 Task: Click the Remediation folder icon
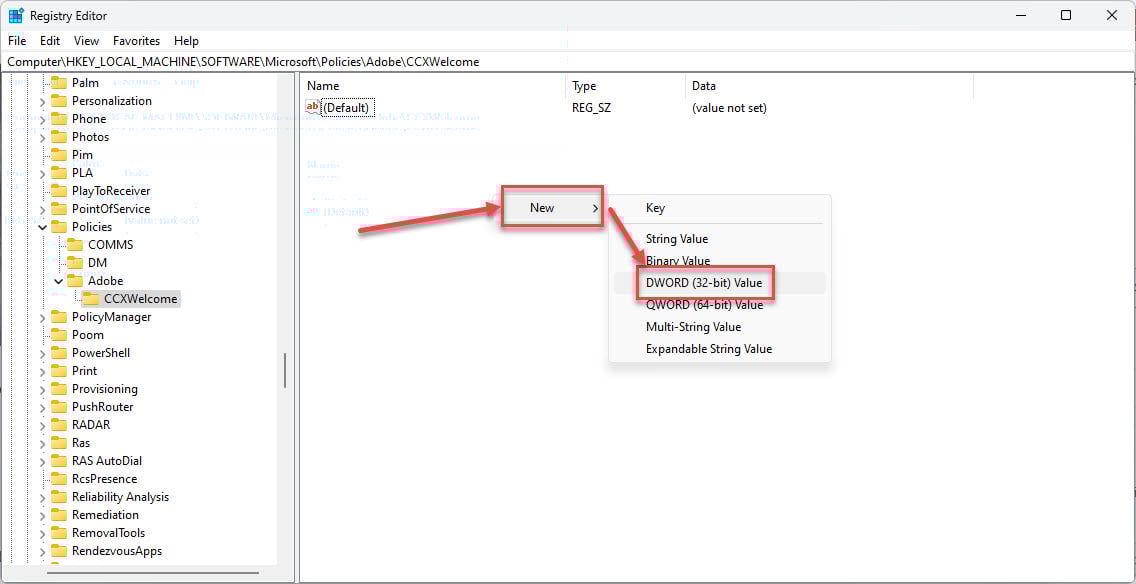(x=60, y=514)
